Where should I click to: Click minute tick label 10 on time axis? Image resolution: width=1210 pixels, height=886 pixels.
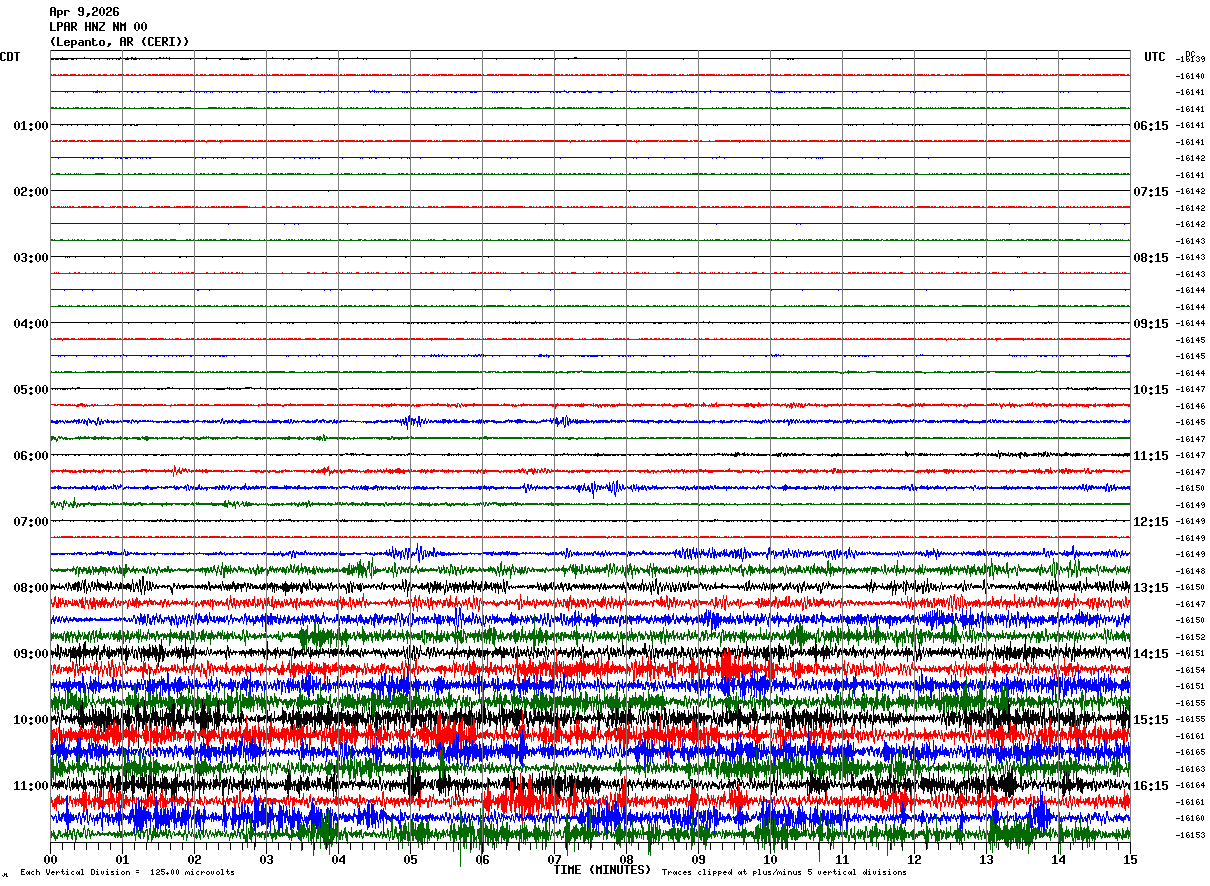tap(771, 859)
